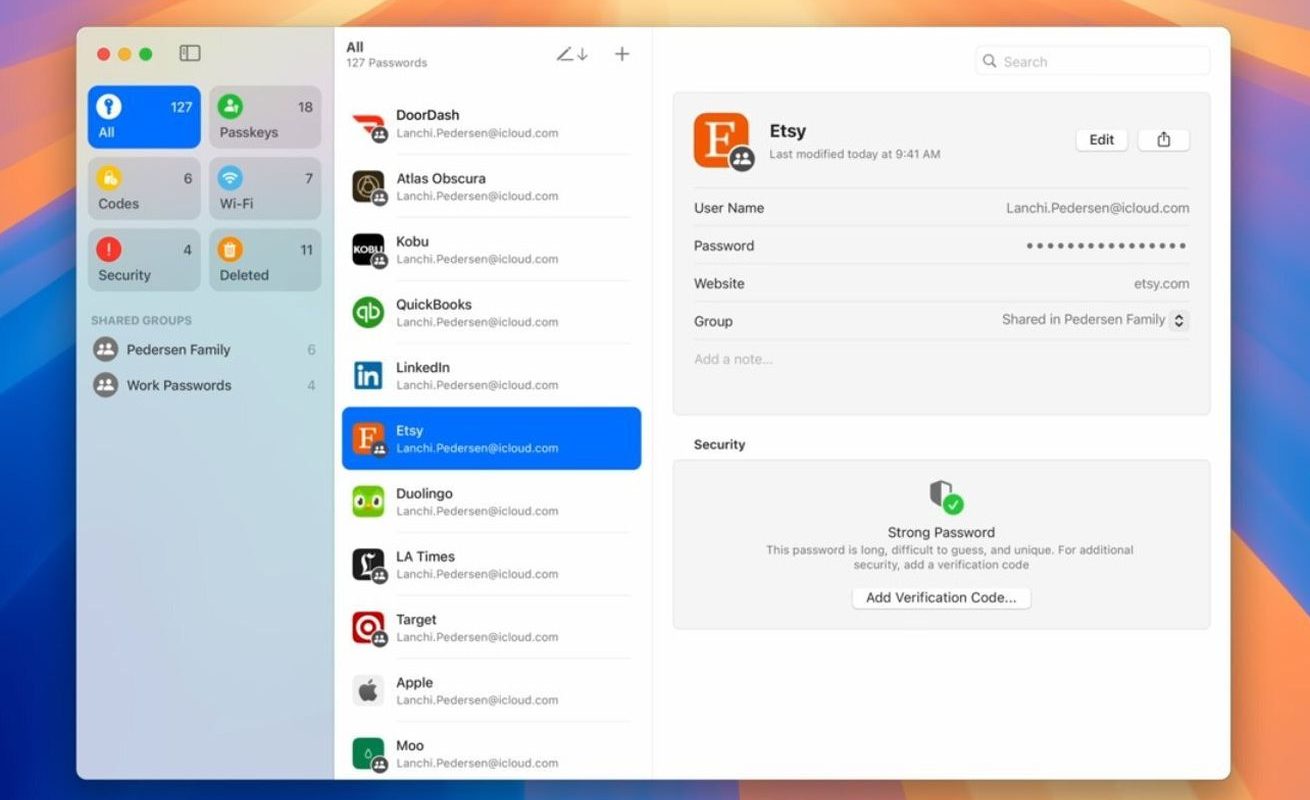Click the LinkedIn app icon
The height and width of the screenshot is (800, 1310).
(368, 376)
